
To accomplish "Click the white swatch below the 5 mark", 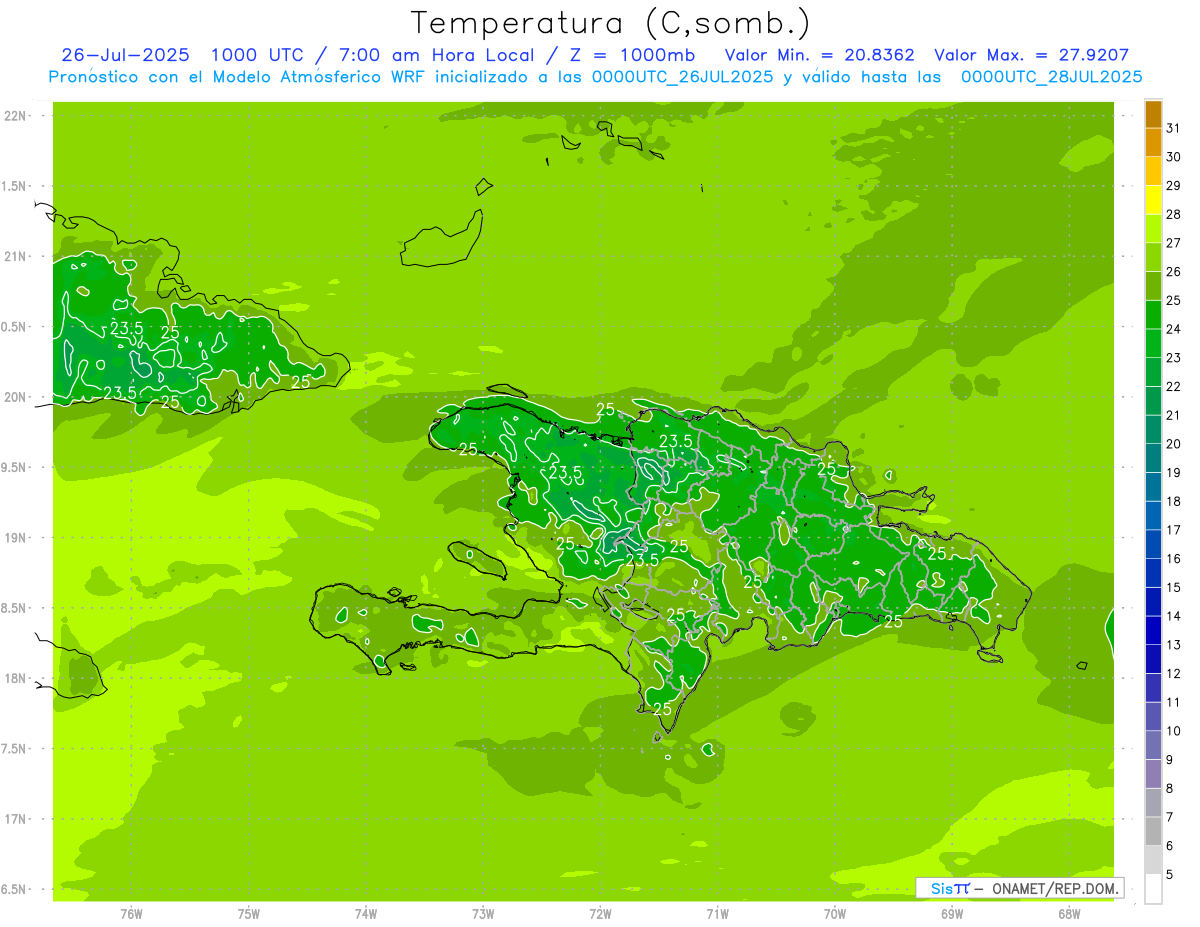I will click(x=1153, y=889).
